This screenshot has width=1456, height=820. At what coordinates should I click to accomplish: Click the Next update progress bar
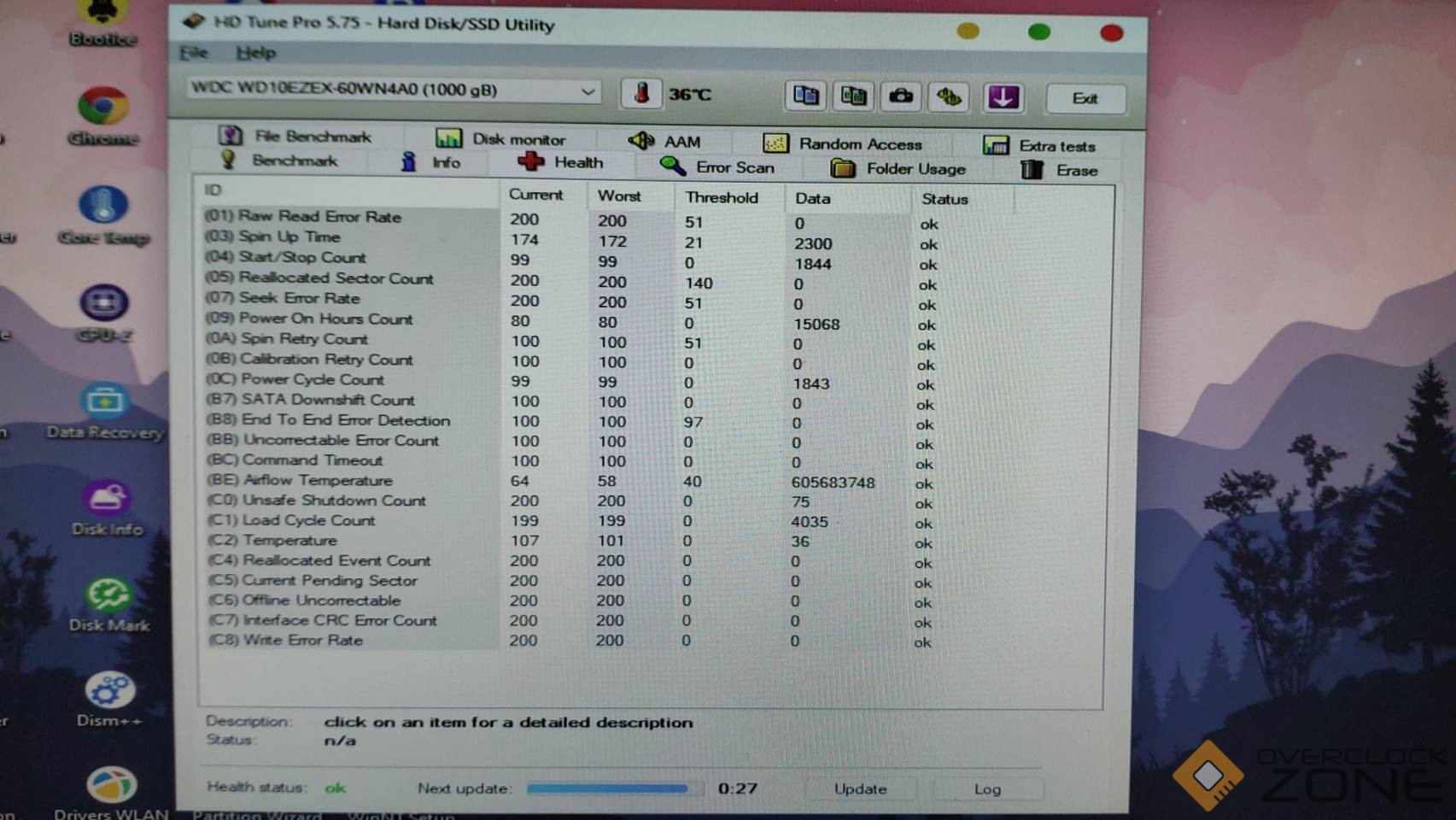click(x=614, y=788)
